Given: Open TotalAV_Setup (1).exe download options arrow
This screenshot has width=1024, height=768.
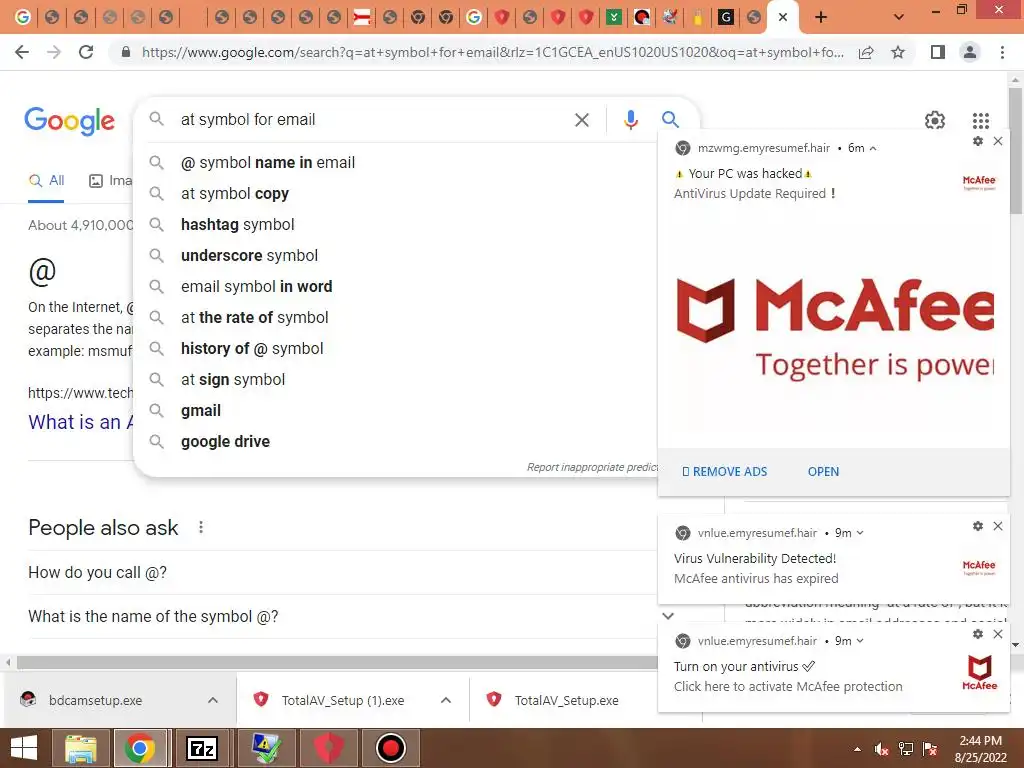Looking at the screenshot, I should 445,700.
